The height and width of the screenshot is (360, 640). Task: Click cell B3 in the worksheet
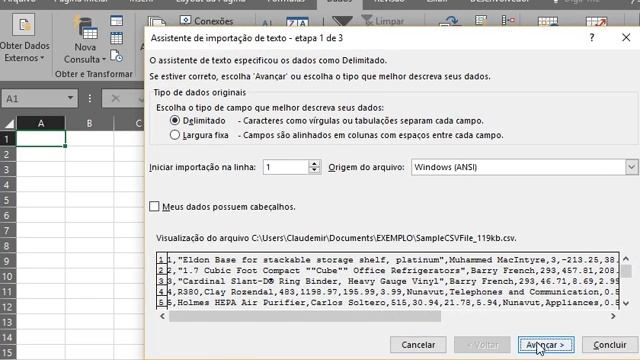89,169
